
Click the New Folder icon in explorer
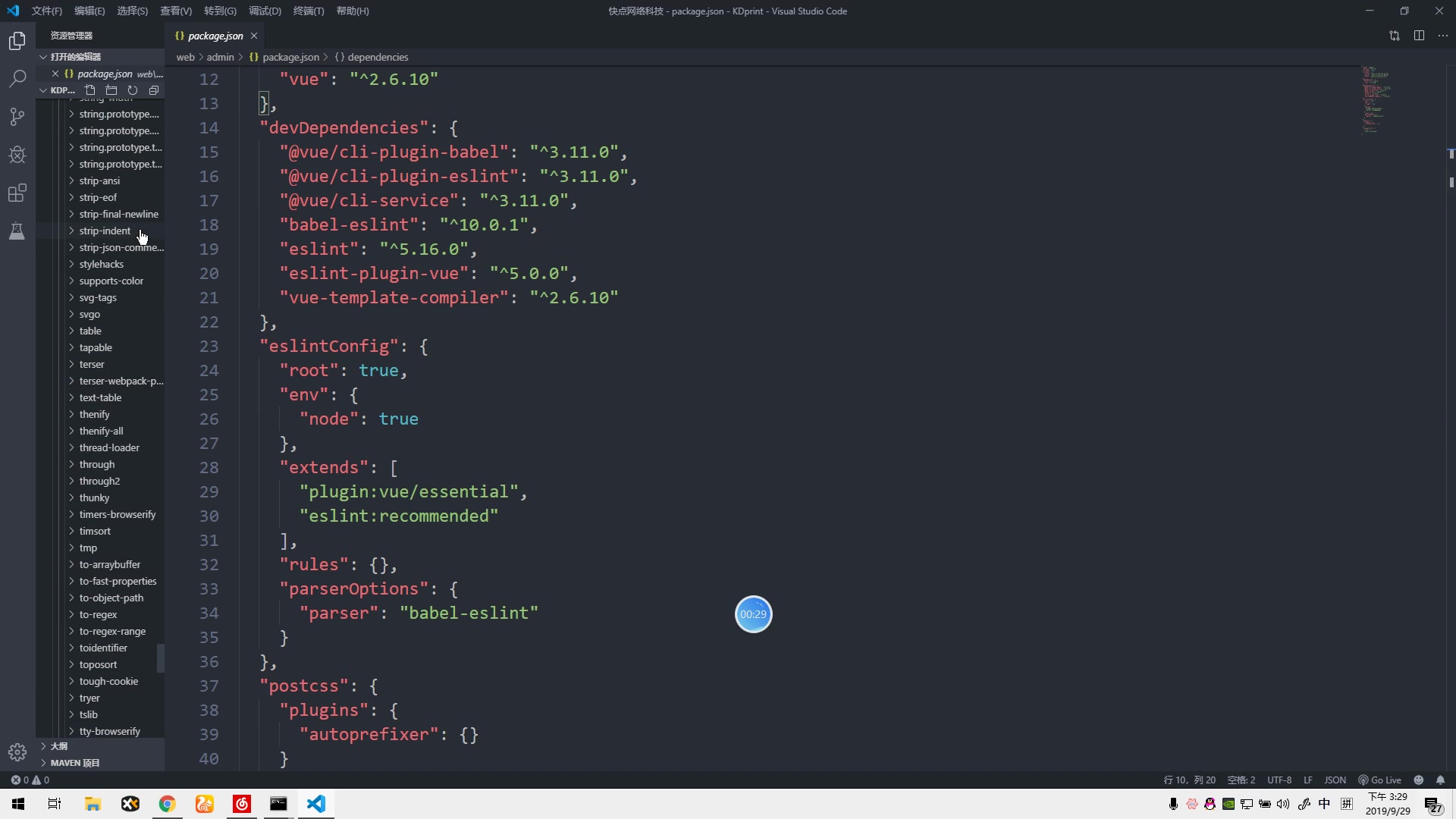(x=111, y=90)
